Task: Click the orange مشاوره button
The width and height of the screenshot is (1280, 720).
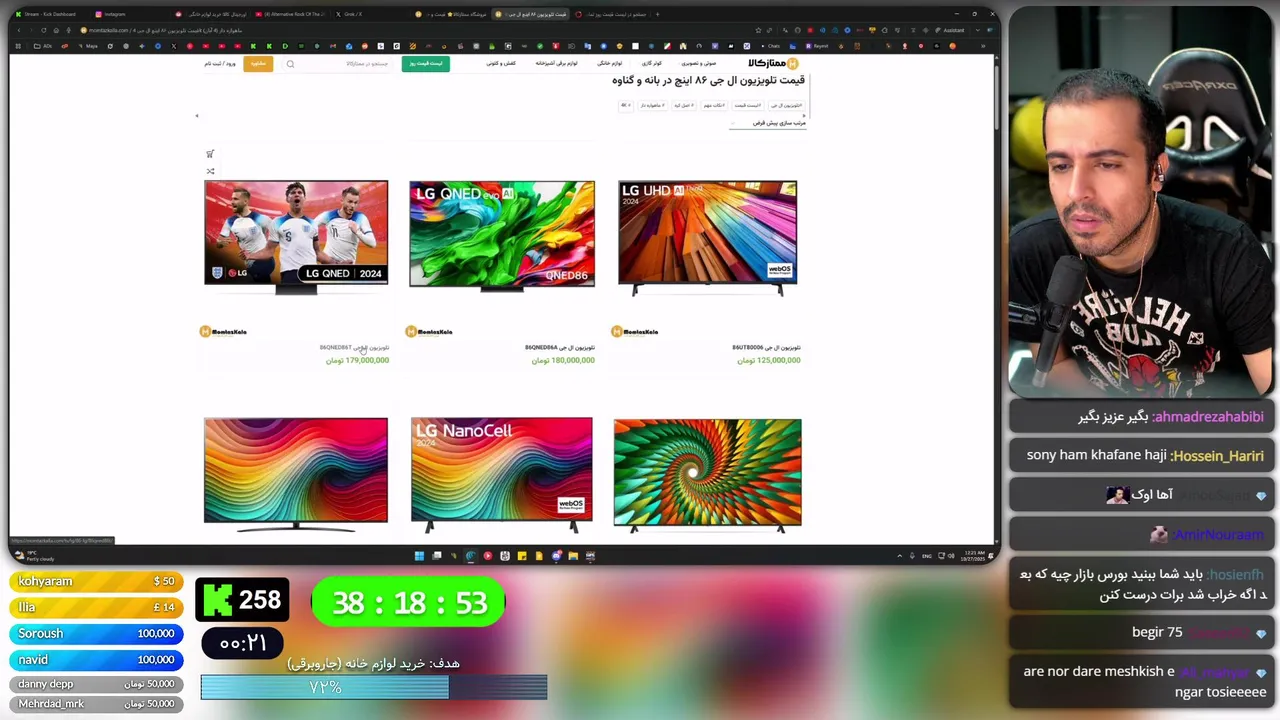Action: [x=258, y=63]
